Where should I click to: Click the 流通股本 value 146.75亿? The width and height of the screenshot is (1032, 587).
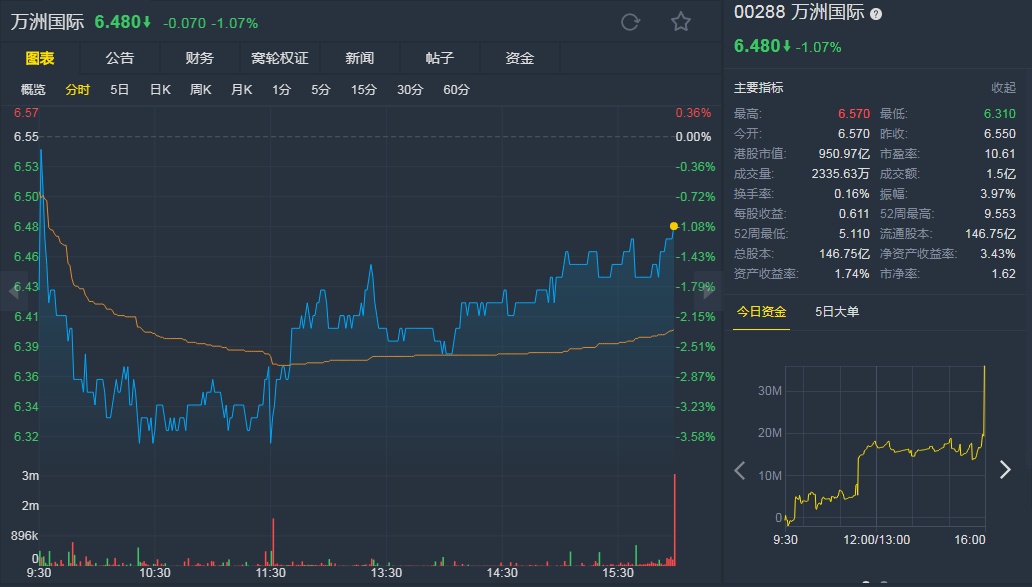tap(991, 234)
